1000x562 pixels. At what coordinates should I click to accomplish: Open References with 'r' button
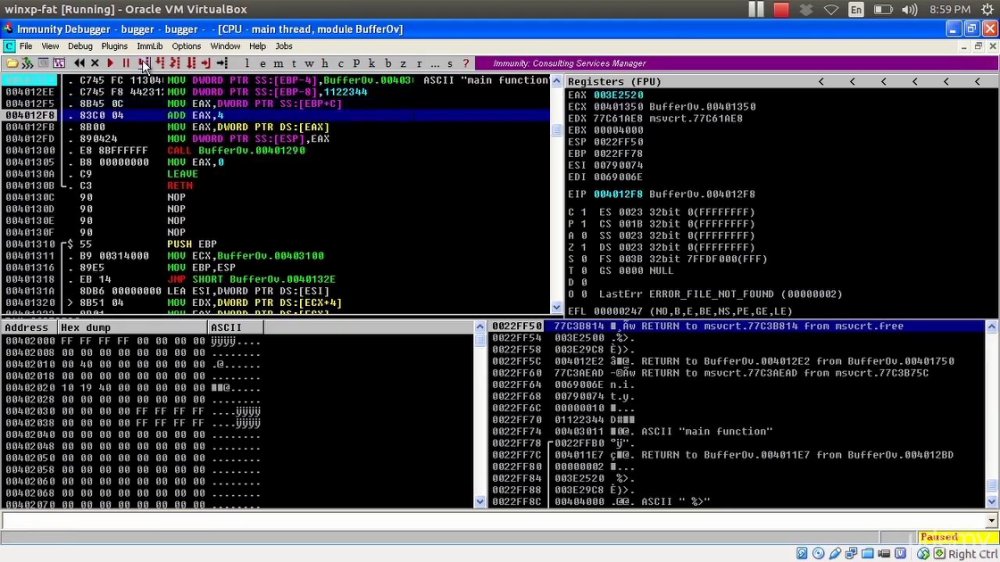(419, 63)
